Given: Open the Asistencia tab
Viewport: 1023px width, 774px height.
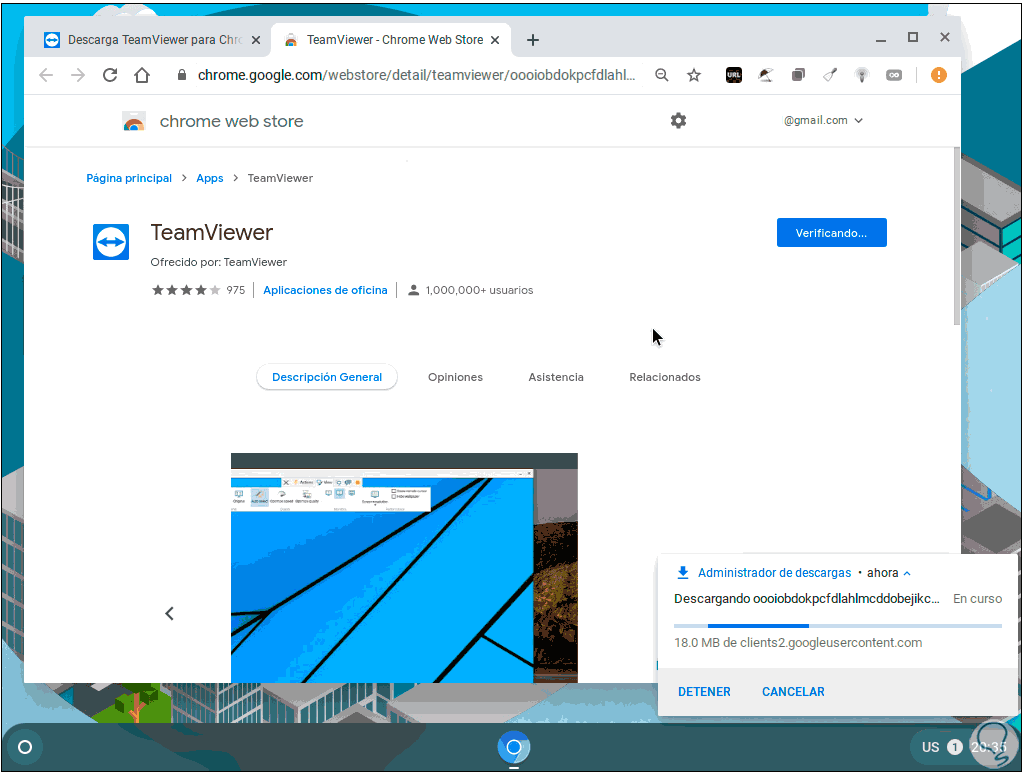Looking at the screenshot, I should click(x=556, y=377).
